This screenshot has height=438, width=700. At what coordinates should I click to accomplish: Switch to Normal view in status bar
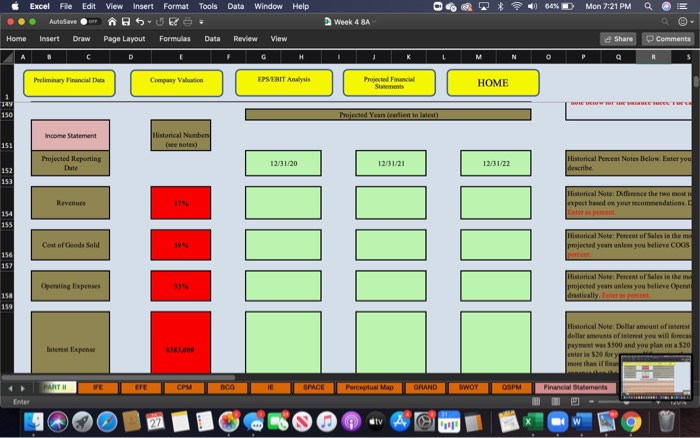coord(536,401)
